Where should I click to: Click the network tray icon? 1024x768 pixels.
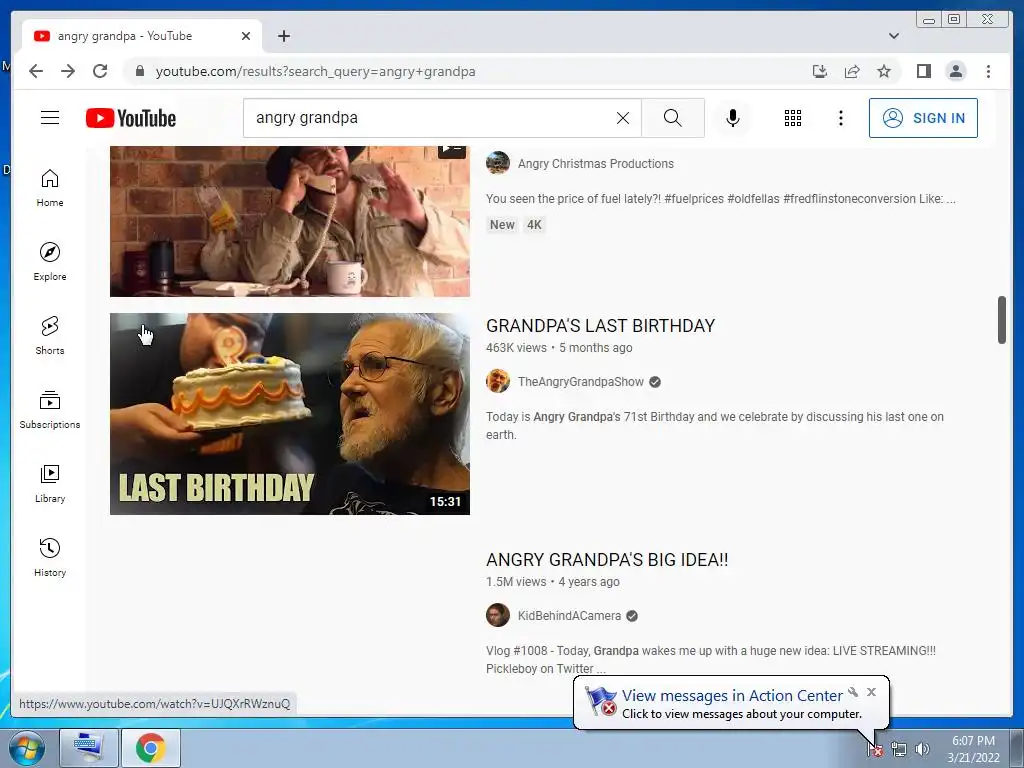tap(899, 749)
